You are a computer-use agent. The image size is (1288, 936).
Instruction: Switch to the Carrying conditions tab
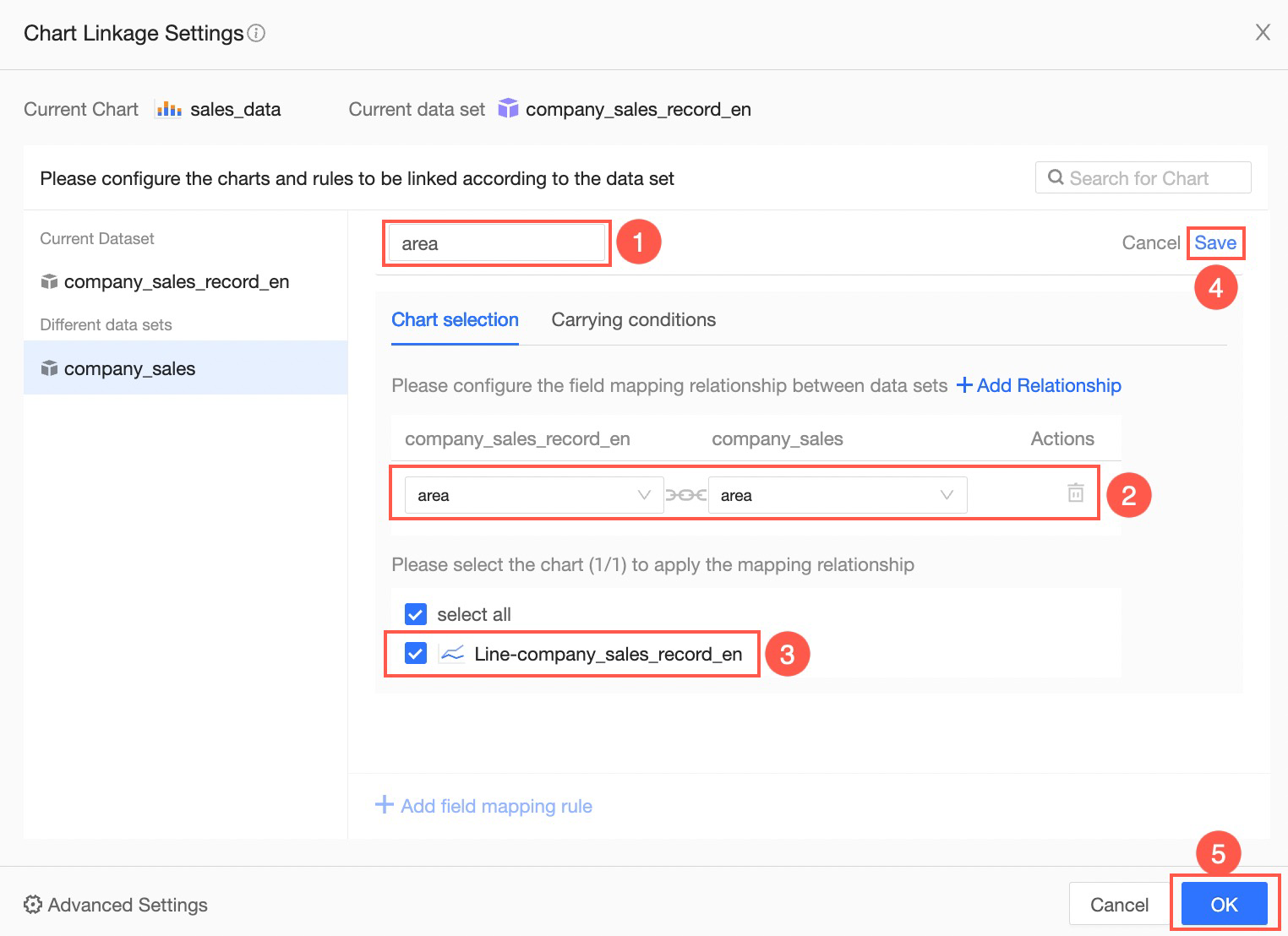[633, 320]
